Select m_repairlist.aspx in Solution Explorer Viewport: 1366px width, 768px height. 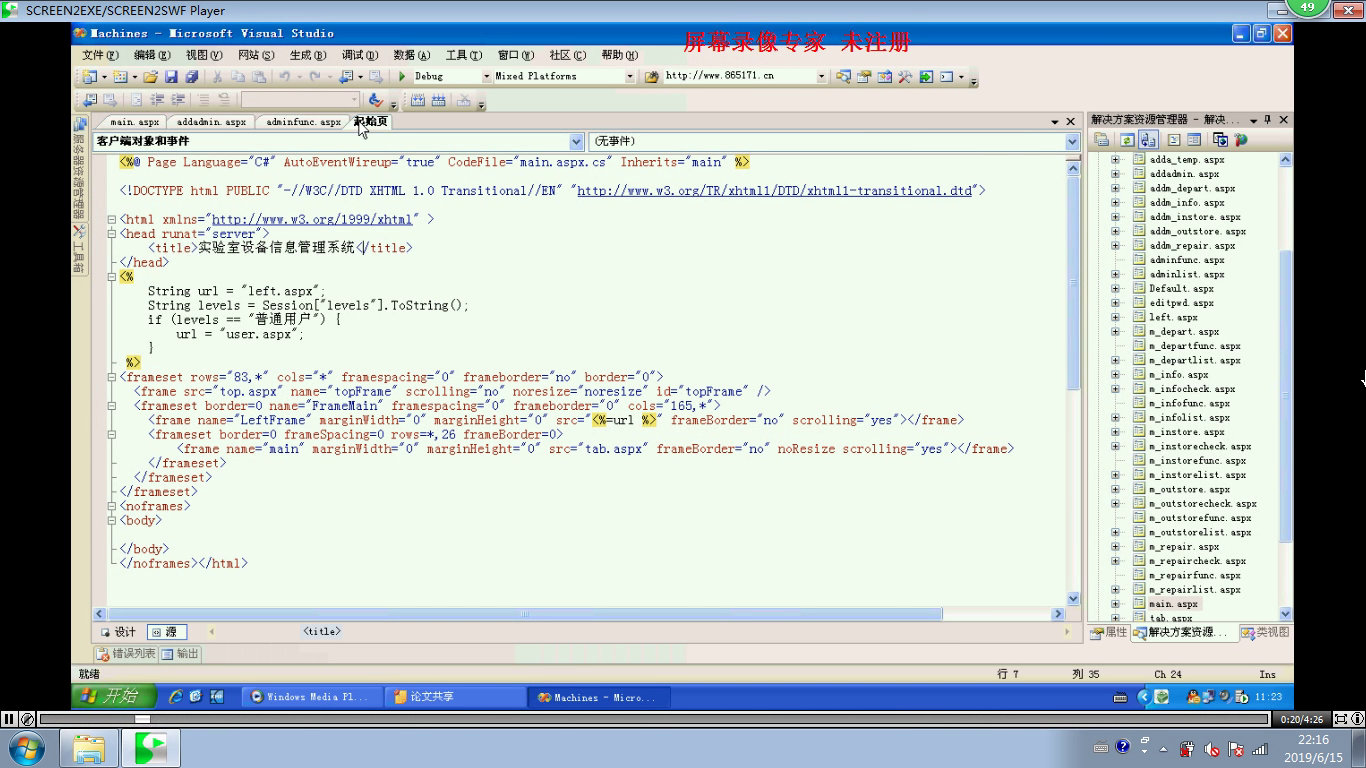(1195, 590)
